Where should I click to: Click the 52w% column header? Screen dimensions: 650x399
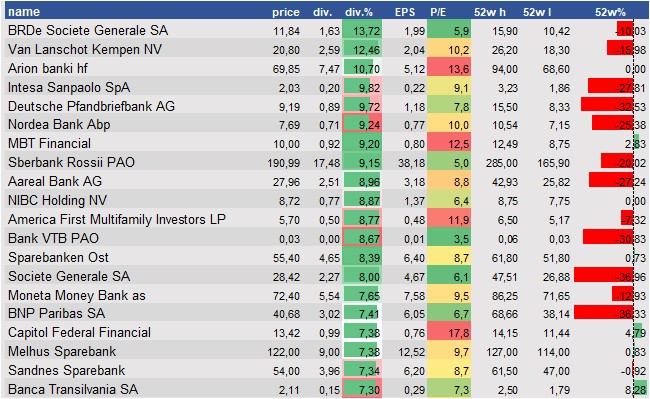[x=610, y=12]
